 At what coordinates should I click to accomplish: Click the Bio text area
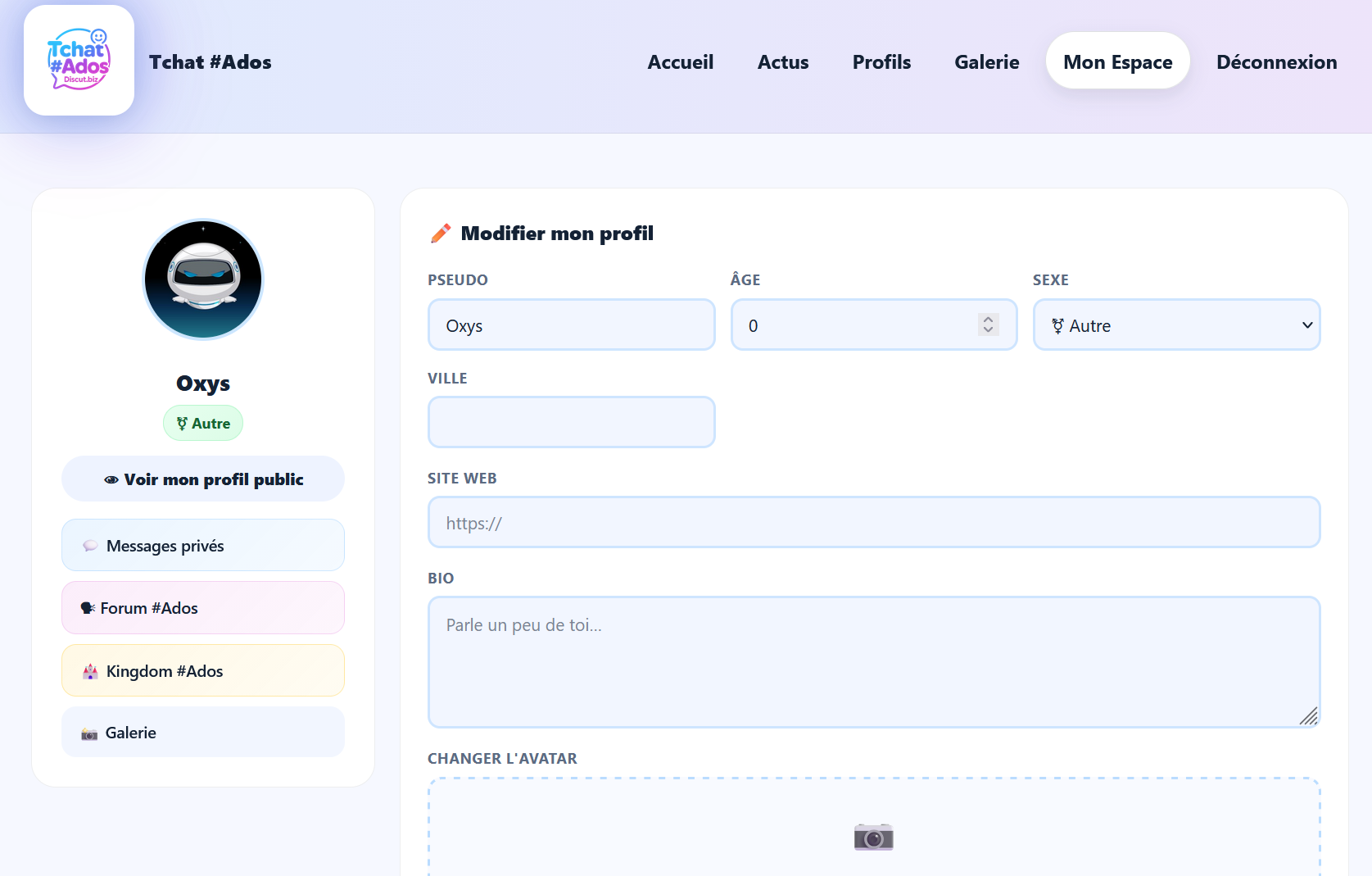point(874,662)
